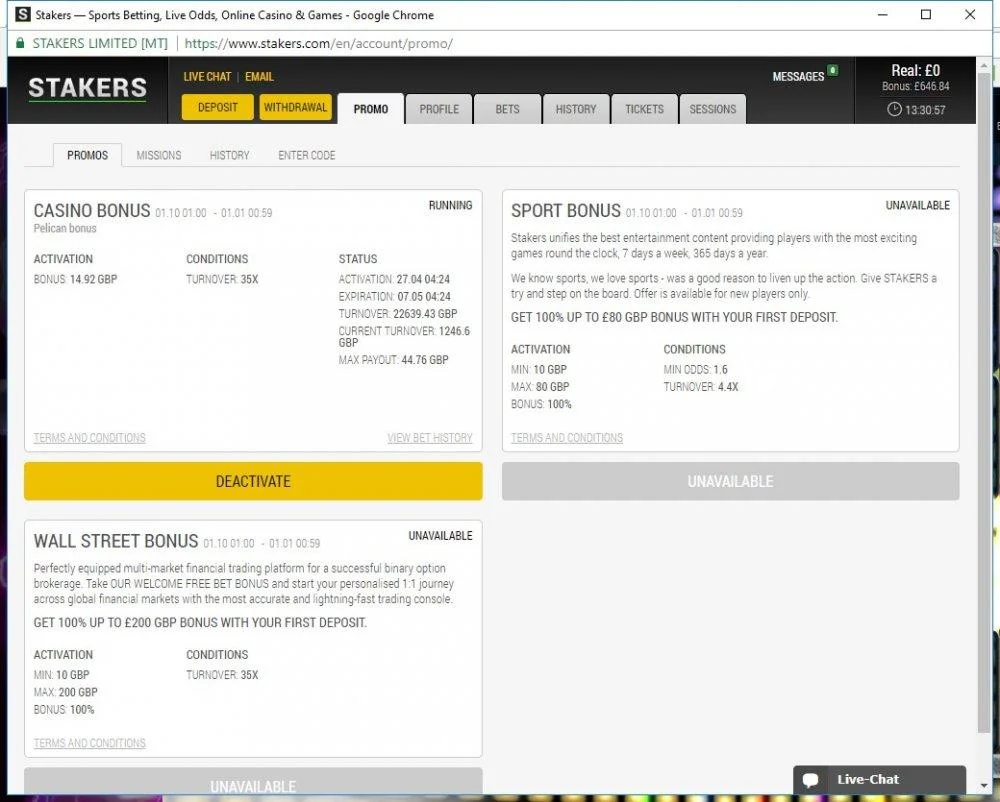Open View Bet History link

[430, 438]
